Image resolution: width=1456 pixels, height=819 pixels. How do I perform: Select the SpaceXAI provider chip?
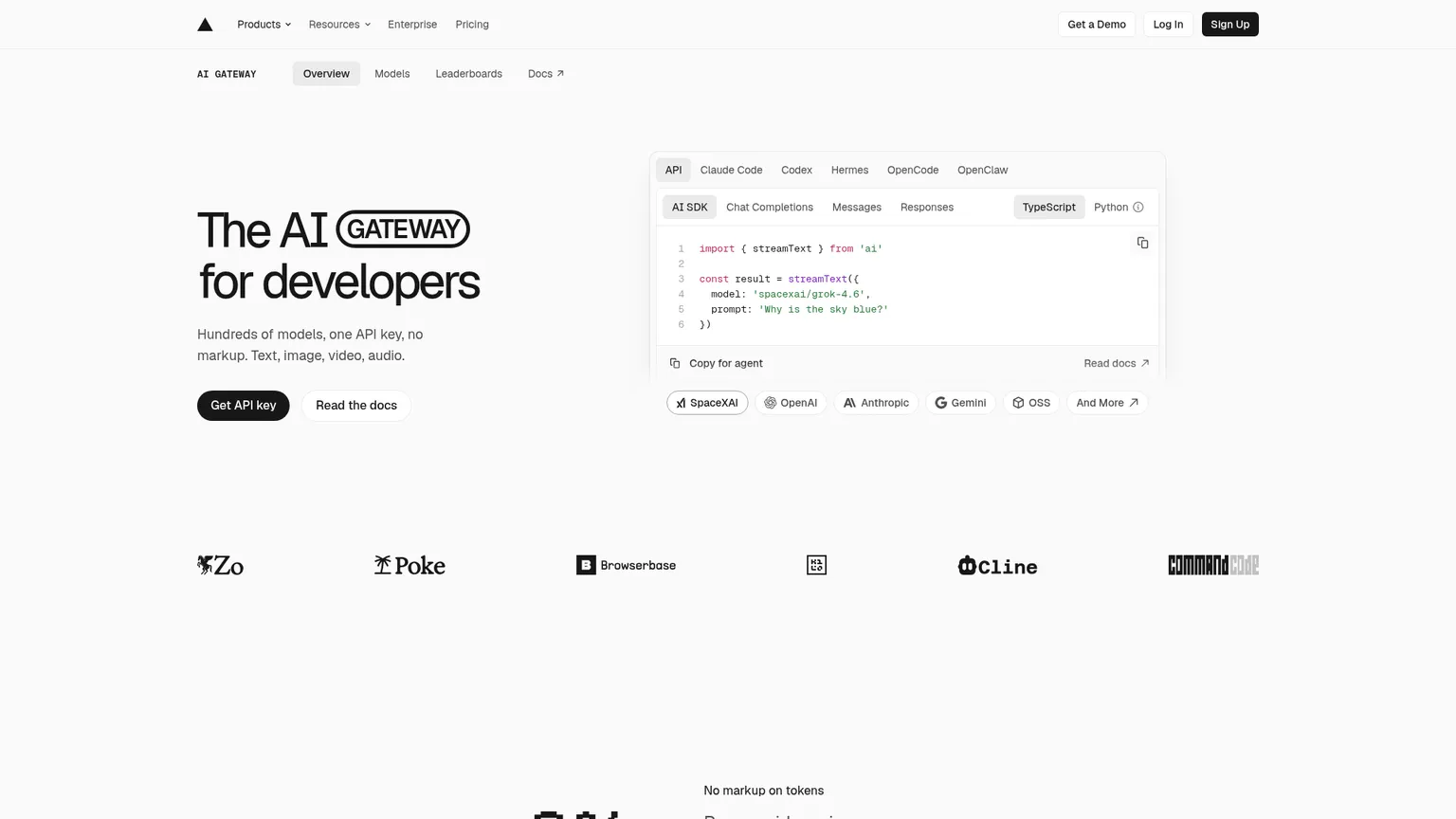[x=707, y=403]
